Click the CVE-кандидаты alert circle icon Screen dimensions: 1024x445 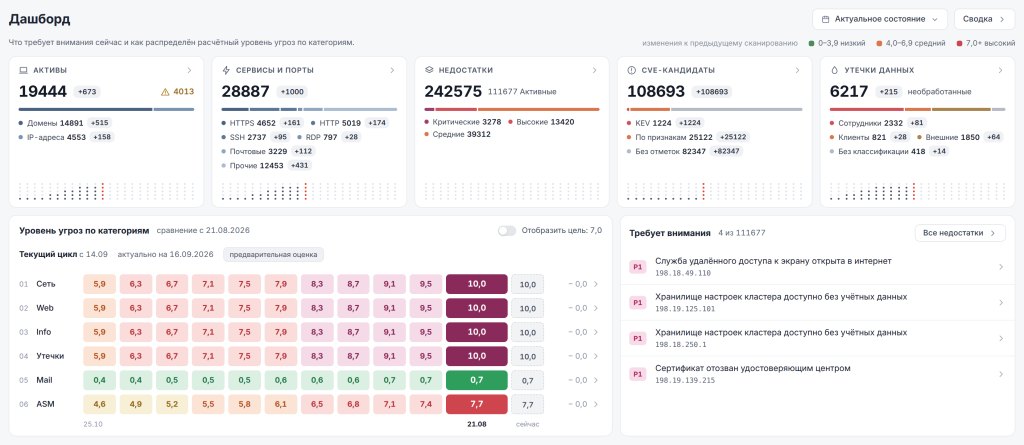point(632,70)
